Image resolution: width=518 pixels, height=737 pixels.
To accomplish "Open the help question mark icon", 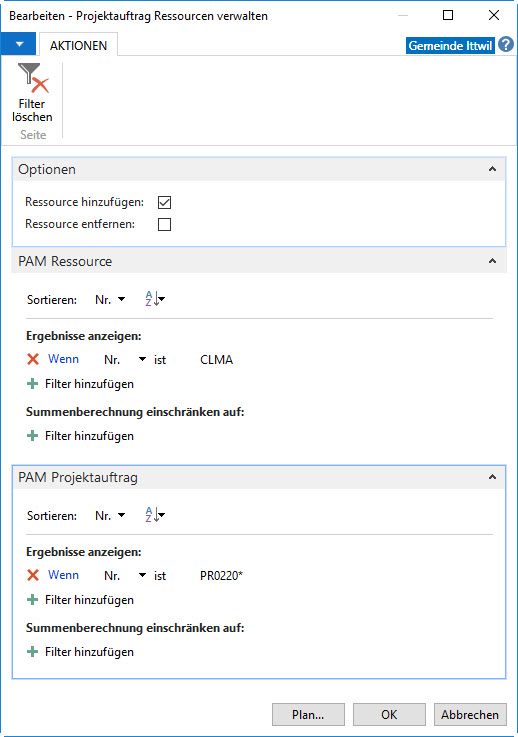I will 506,45.
